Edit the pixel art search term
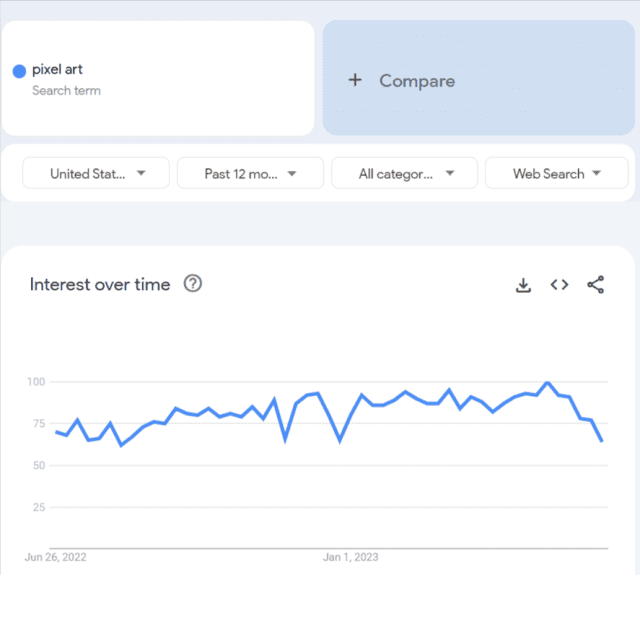Viewport: 640px width, 629px height. click(x=58, y=70)
